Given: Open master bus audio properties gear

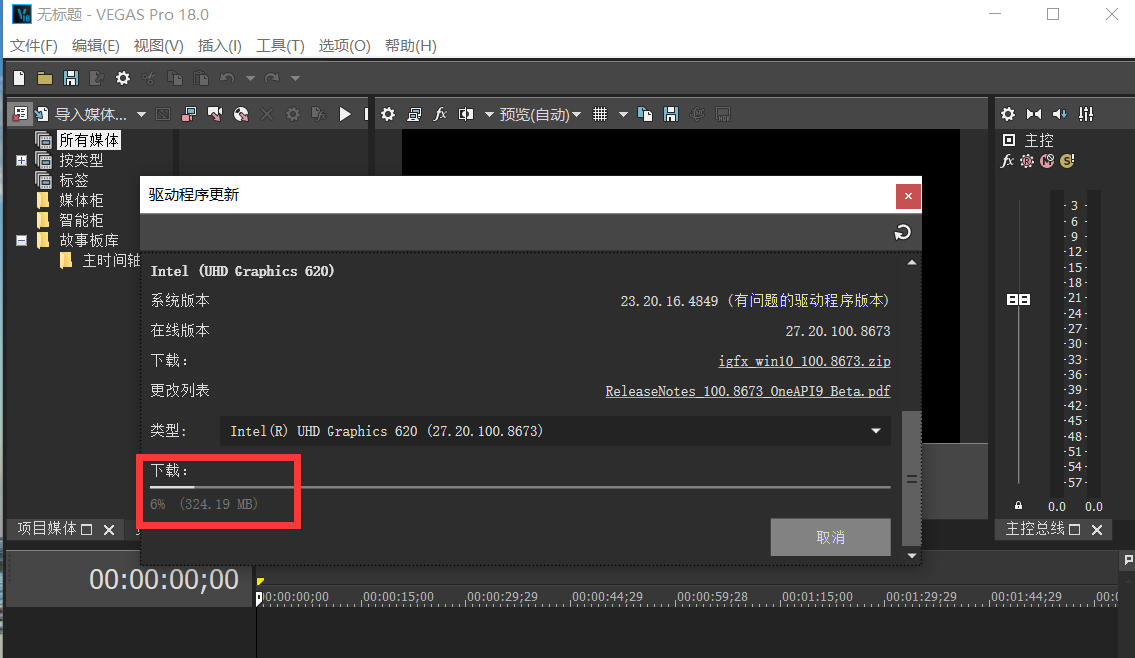Looking at the screenshot, I should pyautogui.click(x=1008, y=114).
